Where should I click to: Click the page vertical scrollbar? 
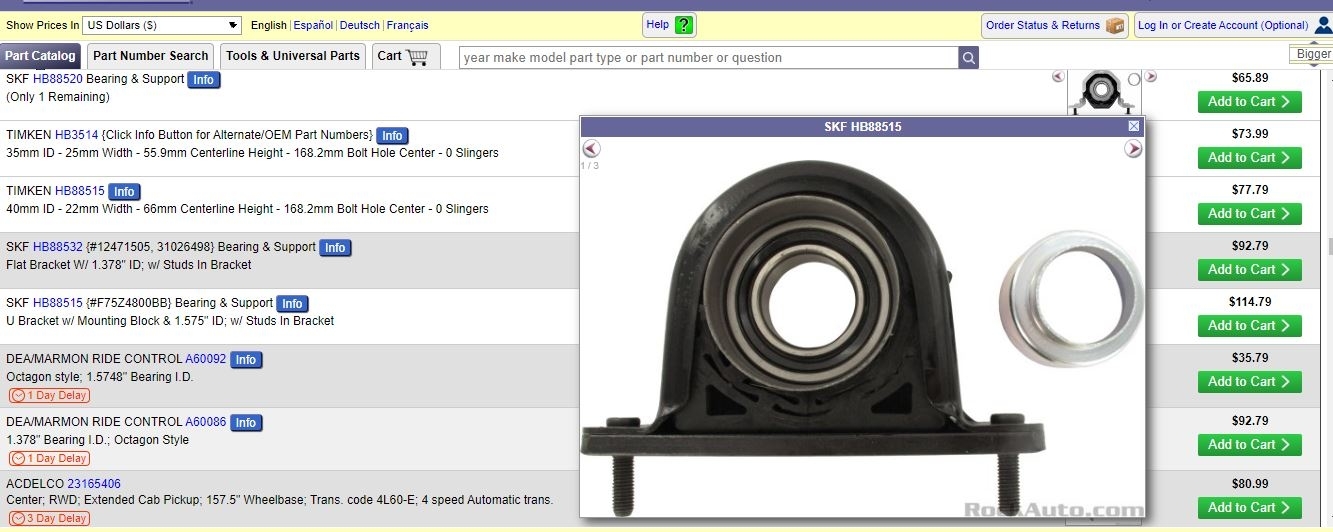point(1329,246)
